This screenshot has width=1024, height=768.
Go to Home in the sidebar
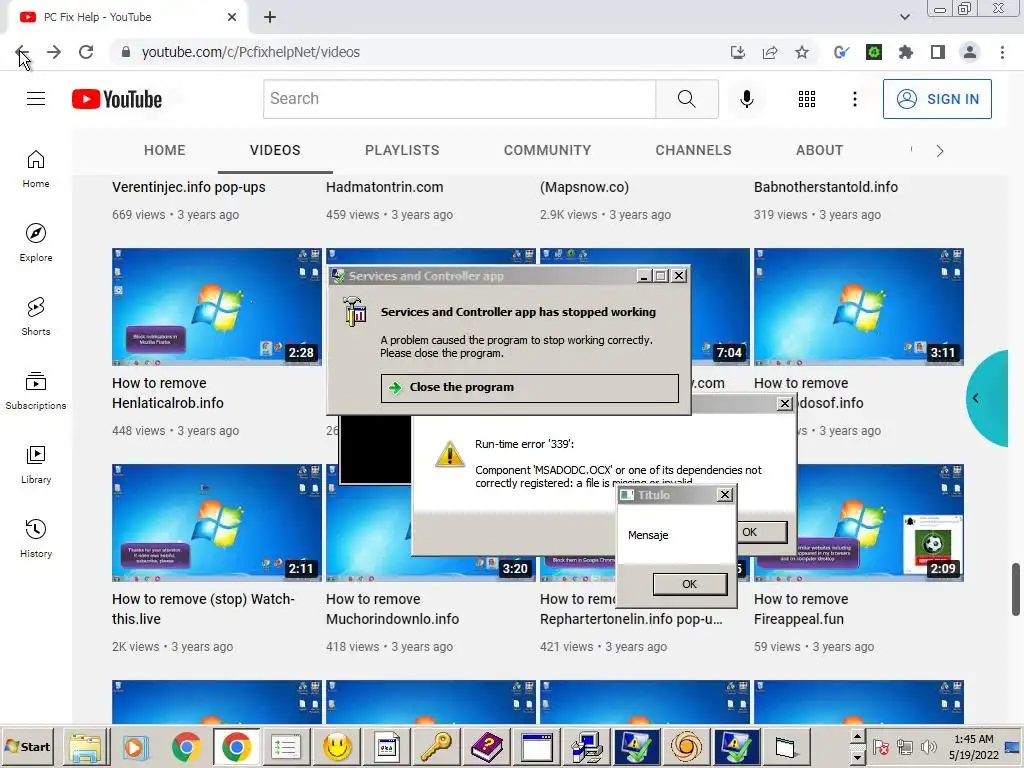(36, 169)
